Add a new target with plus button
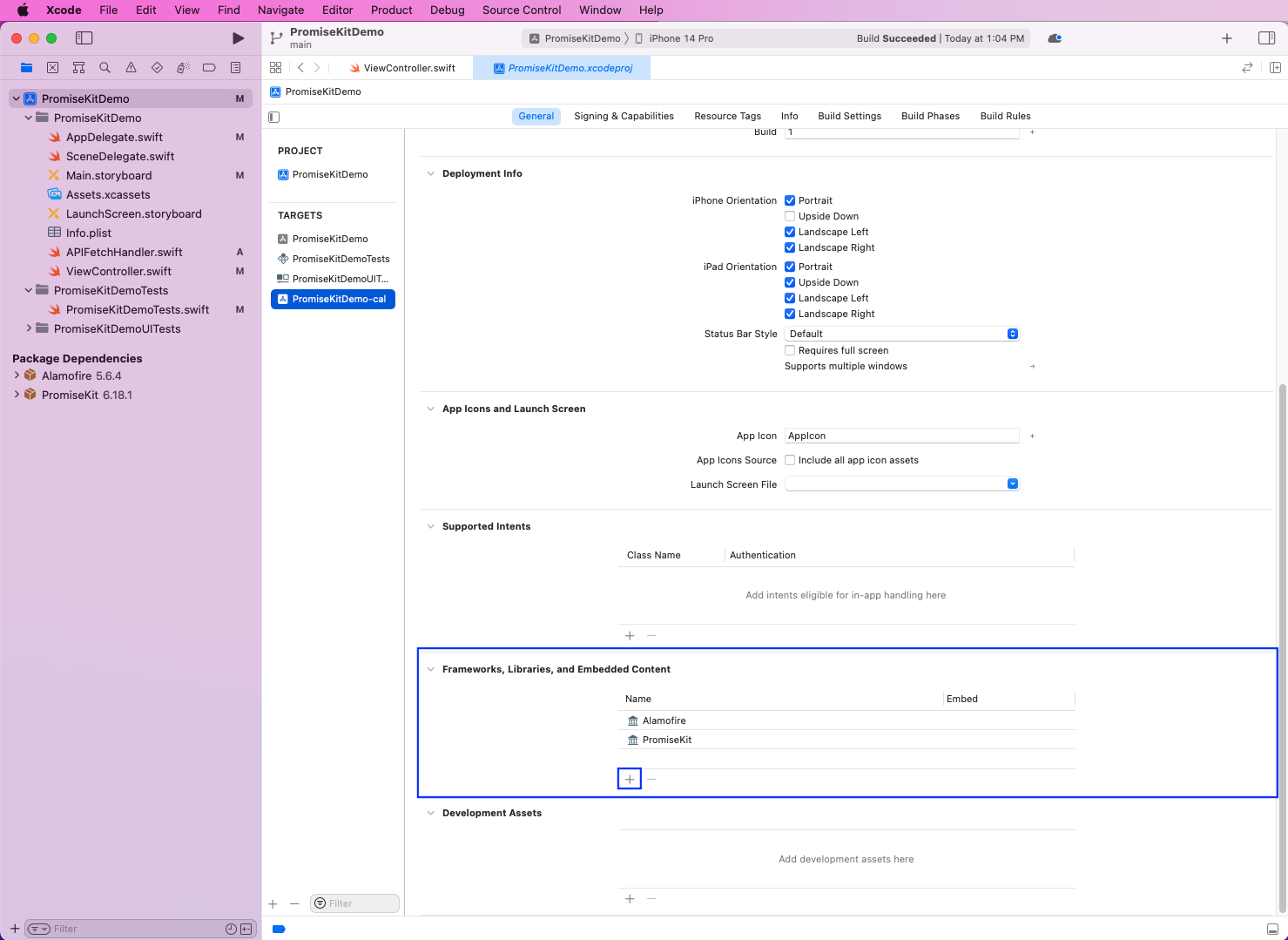This screenshot has width=1288, height=940. pyautogui.click(x=273, y=904)
